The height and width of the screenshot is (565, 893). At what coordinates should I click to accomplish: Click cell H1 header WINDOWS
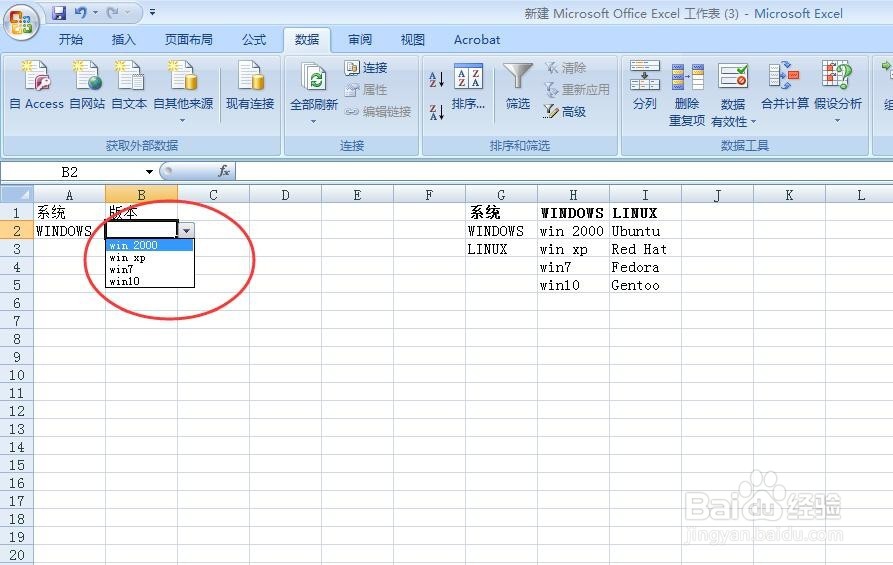click(x=573, y=212)
